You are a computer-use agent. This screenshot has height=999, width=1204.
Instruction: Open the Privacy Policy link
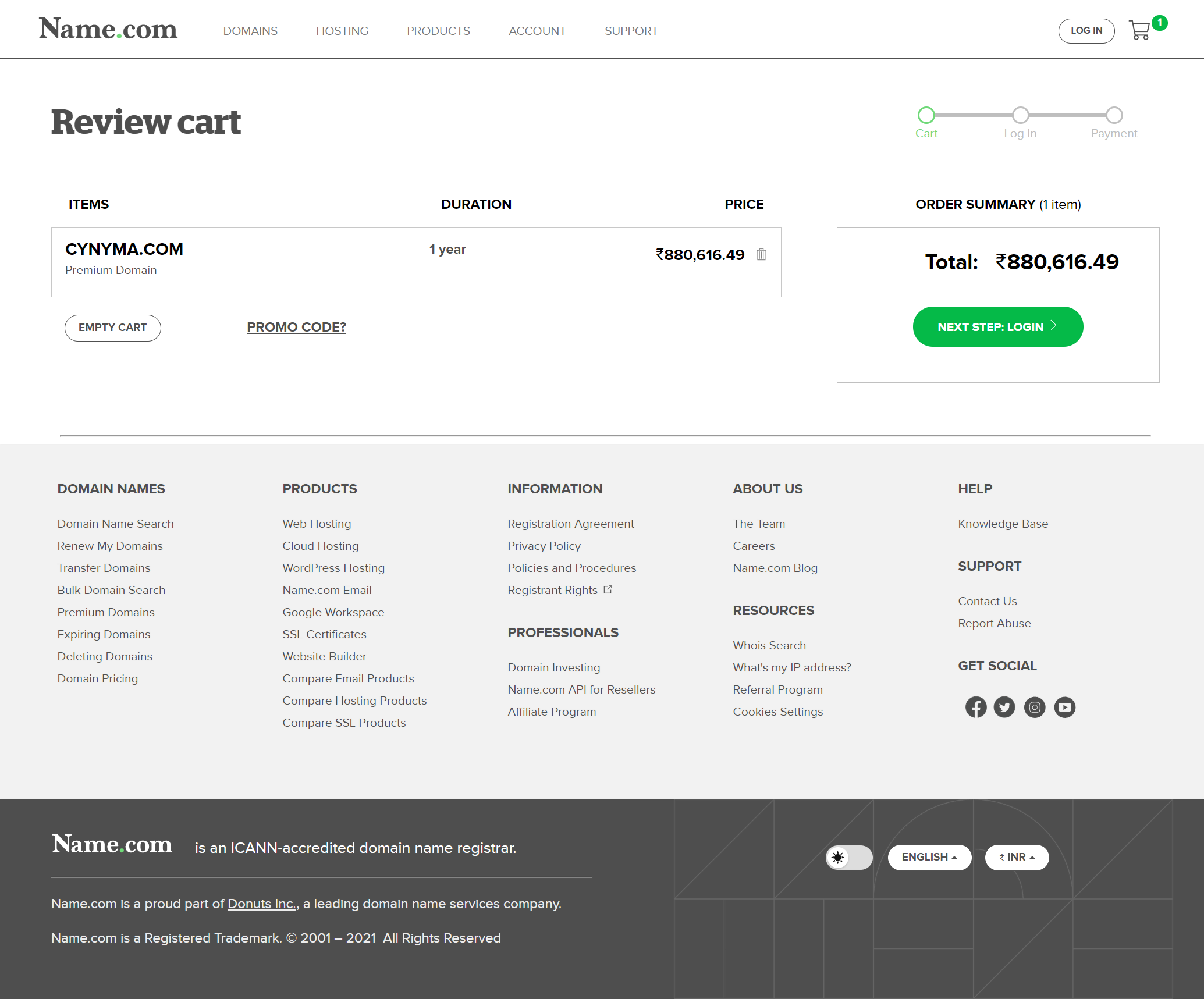tap(544, 546)
